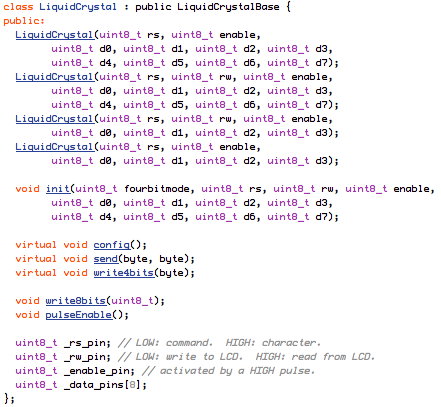
Task: Go to the write8bits method link
Action: pyautogui.click(x=76, y=301)
